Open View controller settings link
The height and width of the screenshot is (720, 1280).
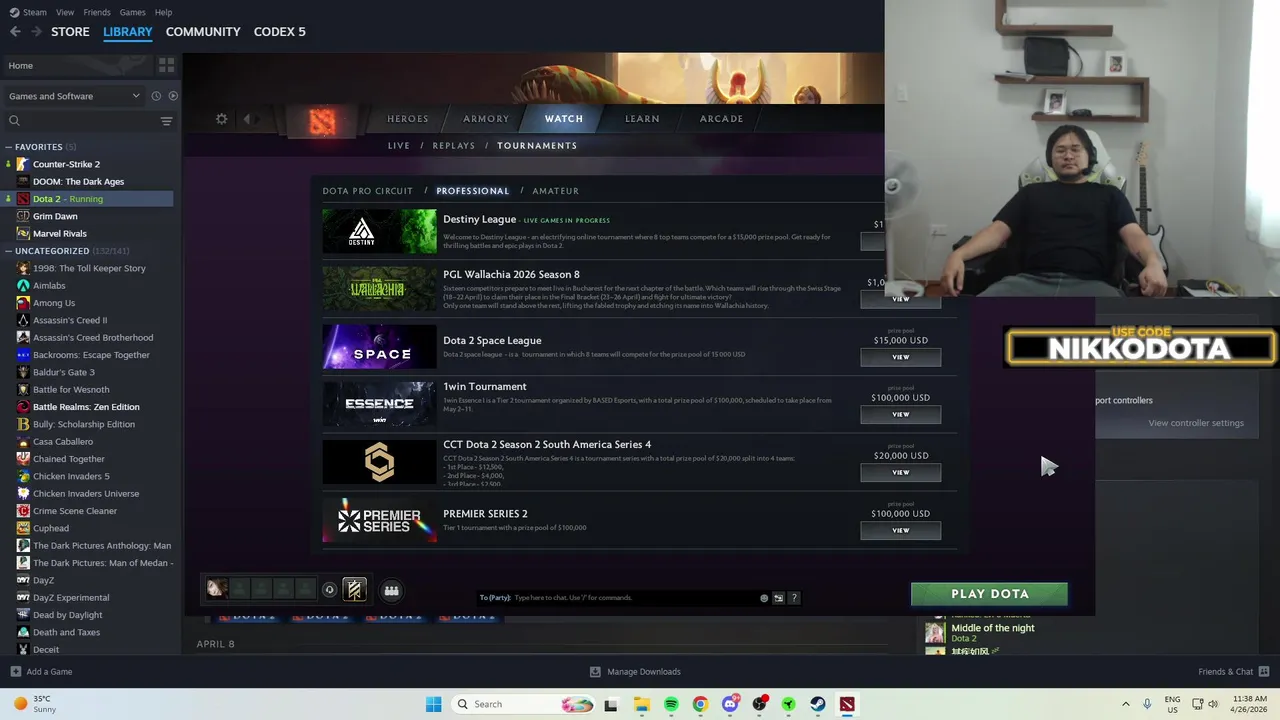[1196, 423]
